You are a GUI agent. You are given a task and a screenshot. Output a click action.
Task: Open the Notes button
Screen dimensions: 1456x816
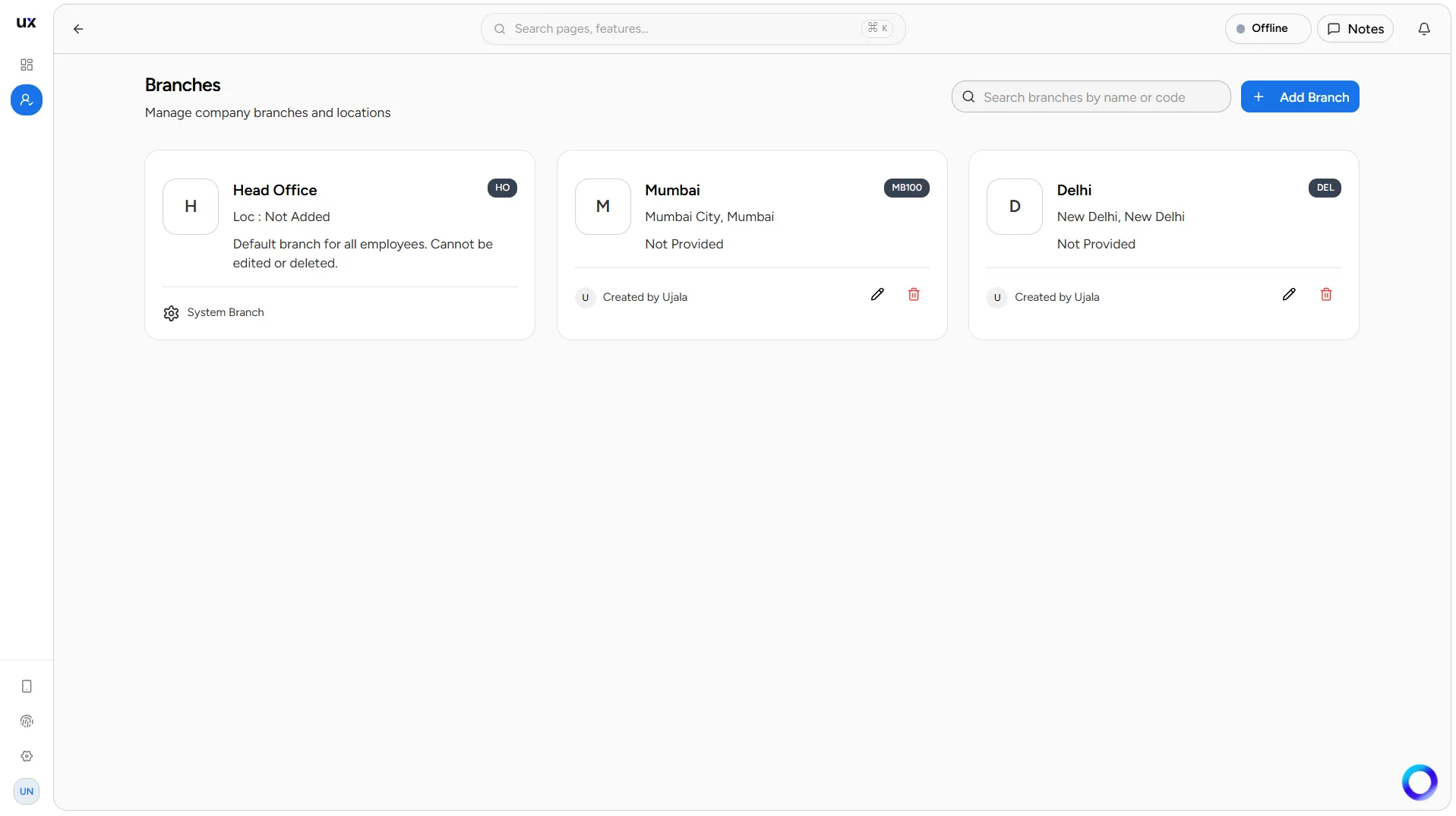click(x=1355, y=29)
